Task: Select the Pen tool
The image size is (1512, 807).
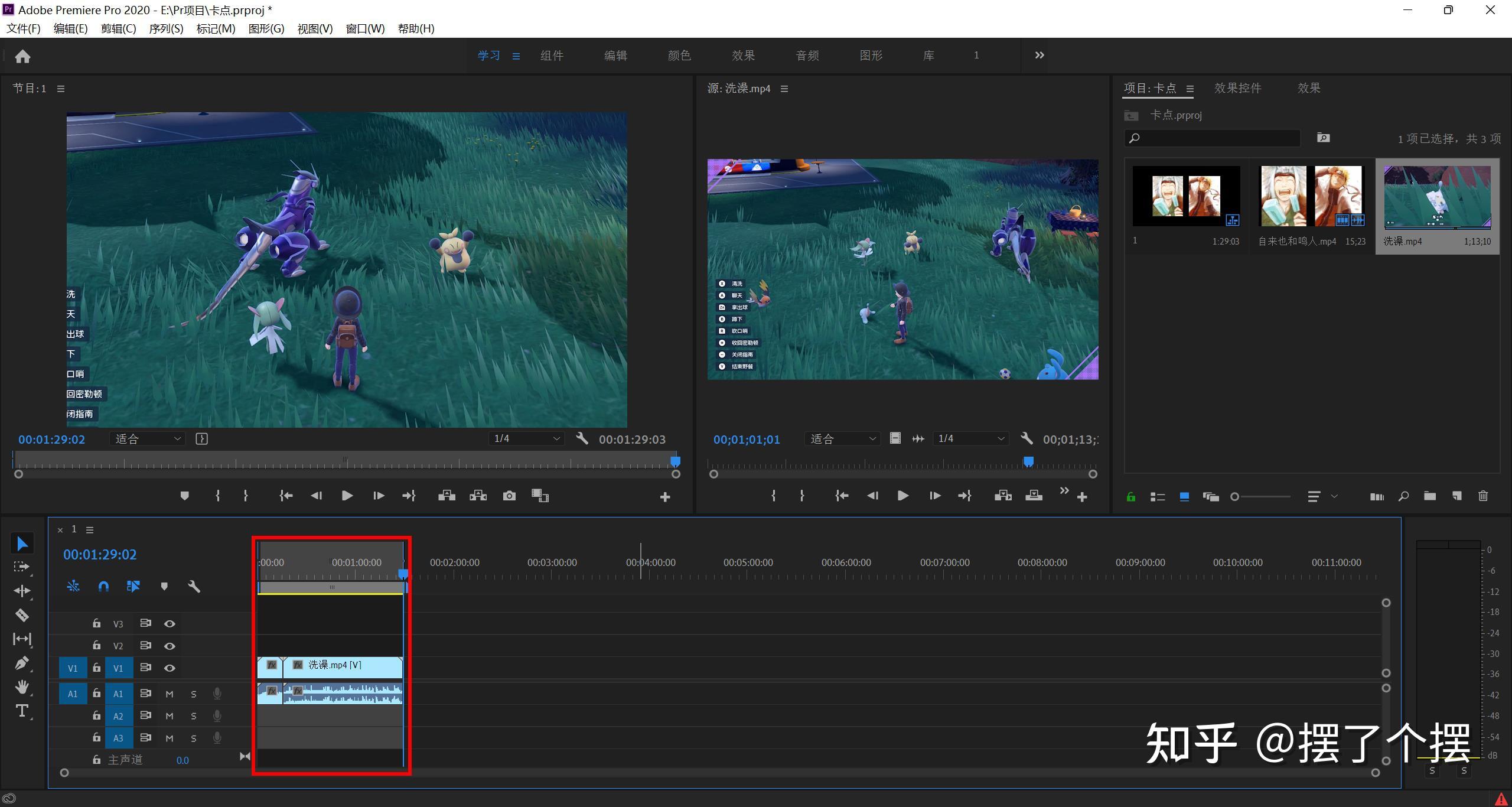Action: click(22, 663)
